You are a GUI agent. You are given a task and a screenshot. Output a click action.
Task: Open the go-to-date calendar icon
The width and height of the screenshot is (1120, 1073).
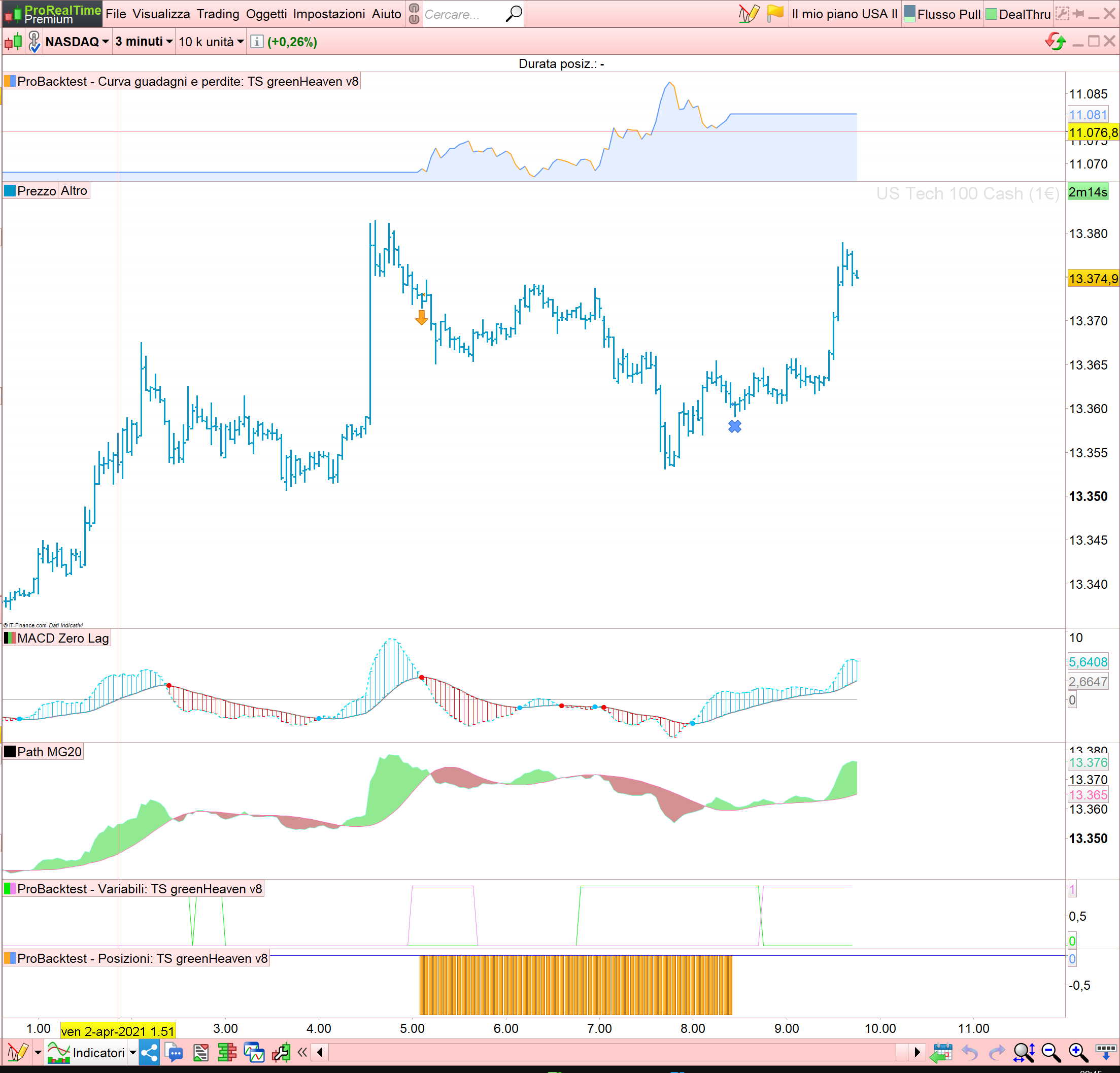click(x=941, y=1052)
